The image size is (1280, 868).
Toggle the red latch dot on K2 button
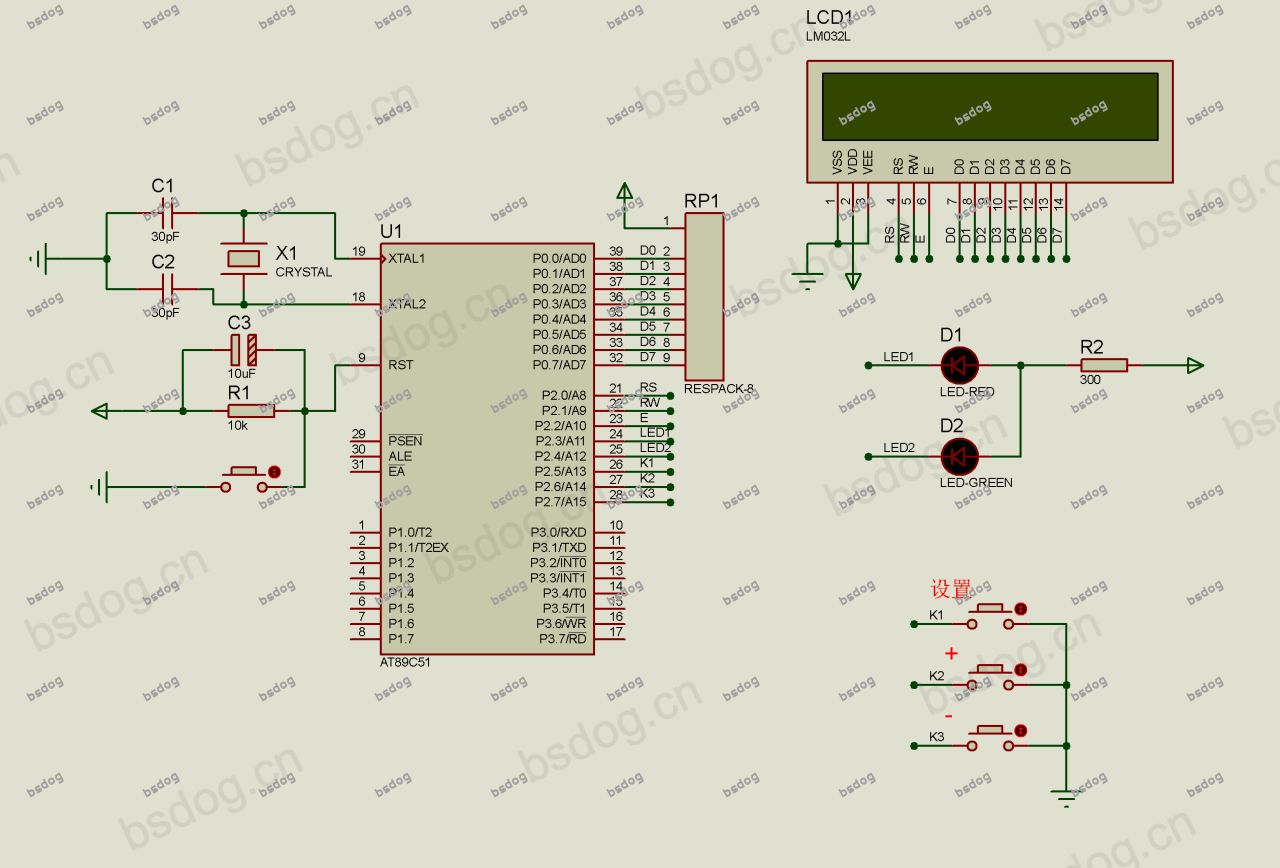[1020, 669]
